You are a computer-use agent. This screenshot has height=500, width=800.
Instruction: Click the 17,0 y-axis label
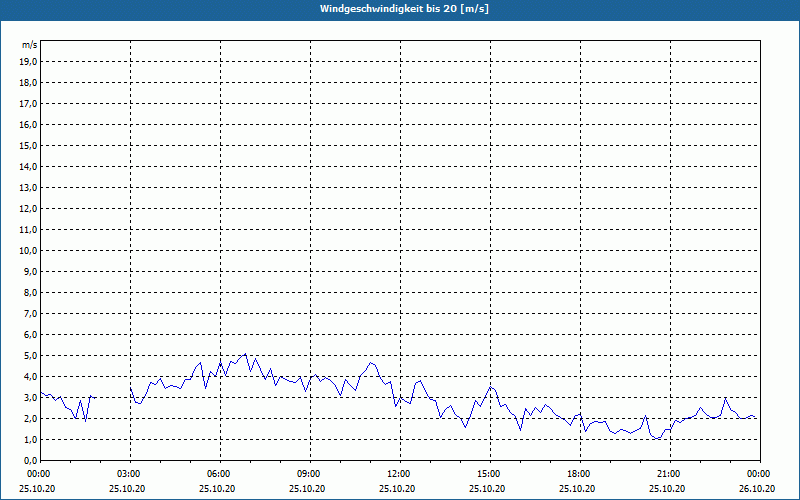(x=28, y=104)
